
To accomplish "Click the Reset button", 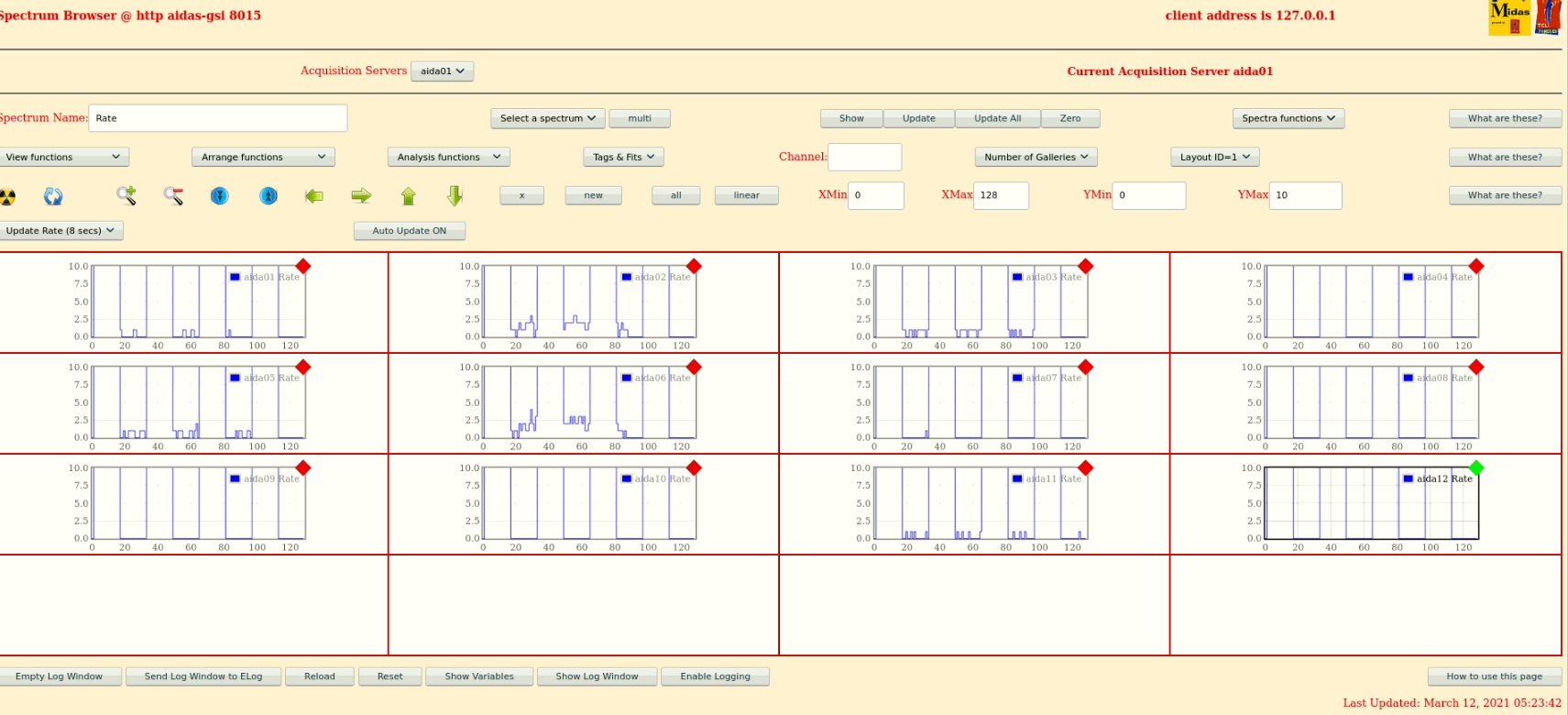I will [x=390, y=676].
